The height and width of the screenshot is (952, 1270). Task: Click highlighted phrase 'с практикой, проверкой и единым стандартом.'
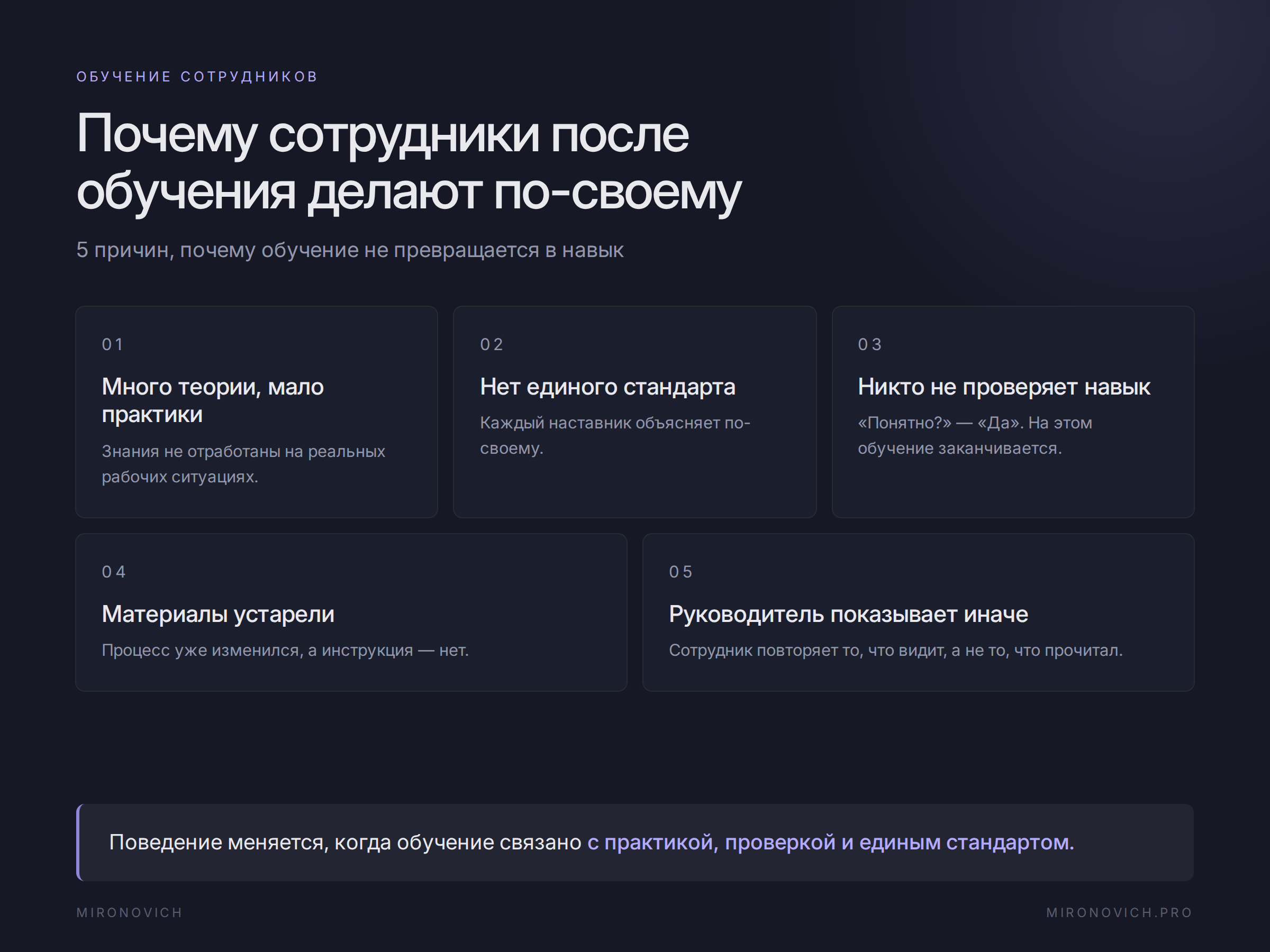(830, 843)
